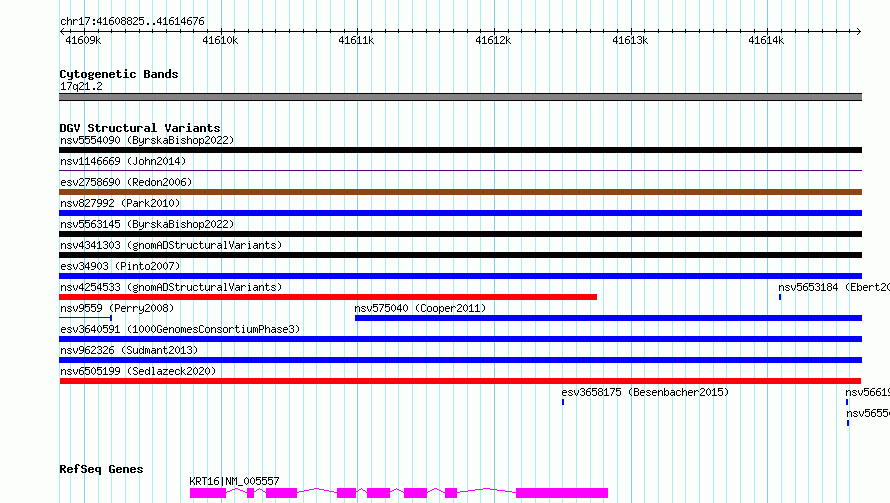This screenshot has height=503, width=890.
Task: Select the large last exon of KRT16
Action: [x=562, y=493]
